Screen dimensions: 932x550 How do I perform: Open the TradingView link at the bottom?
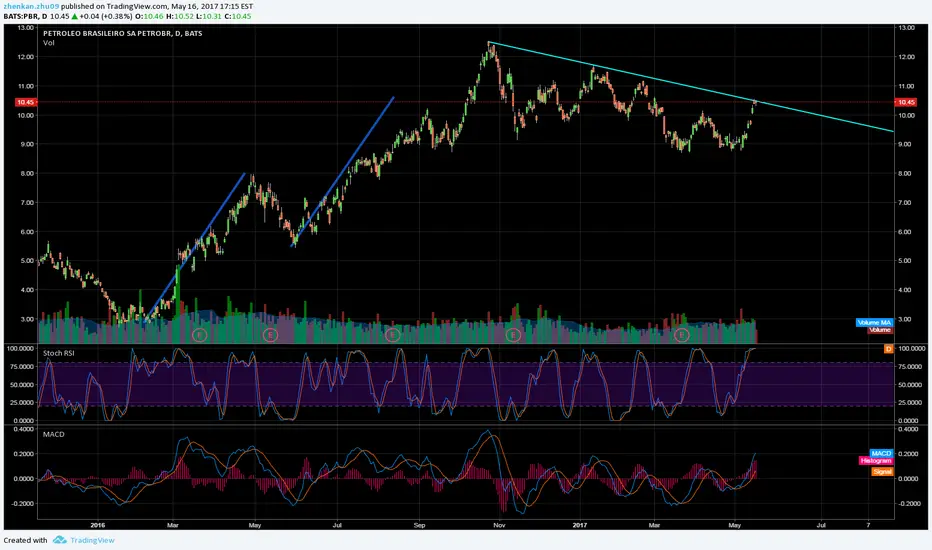92,540
